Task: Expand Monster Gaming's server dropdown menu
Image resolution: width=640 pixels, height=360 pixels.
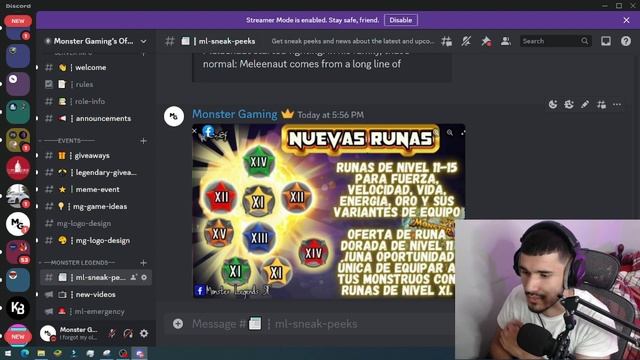Action: point(144,41)
